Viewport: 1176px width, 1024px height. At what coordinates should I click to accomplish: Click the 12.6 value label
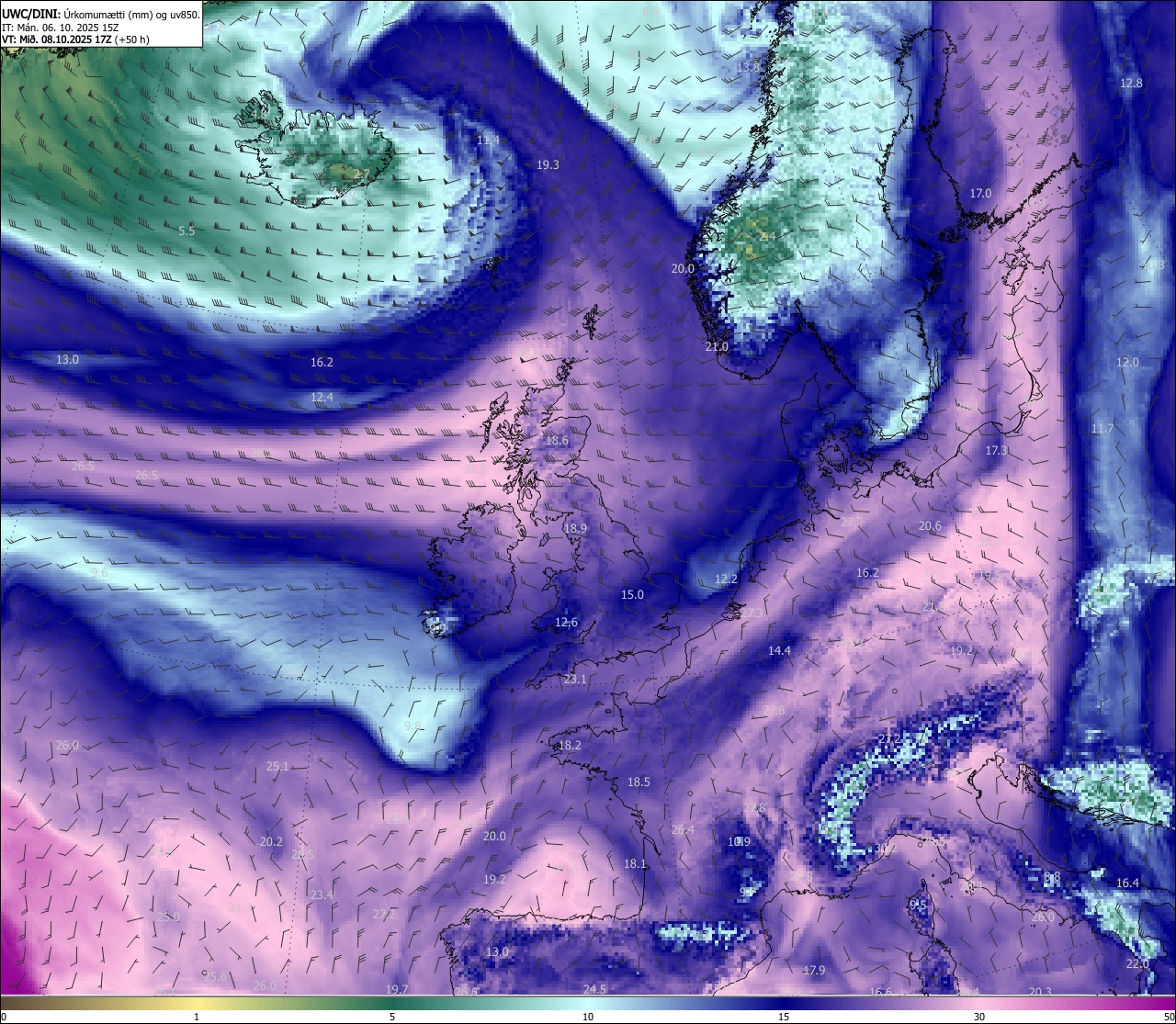pos(566,622)
